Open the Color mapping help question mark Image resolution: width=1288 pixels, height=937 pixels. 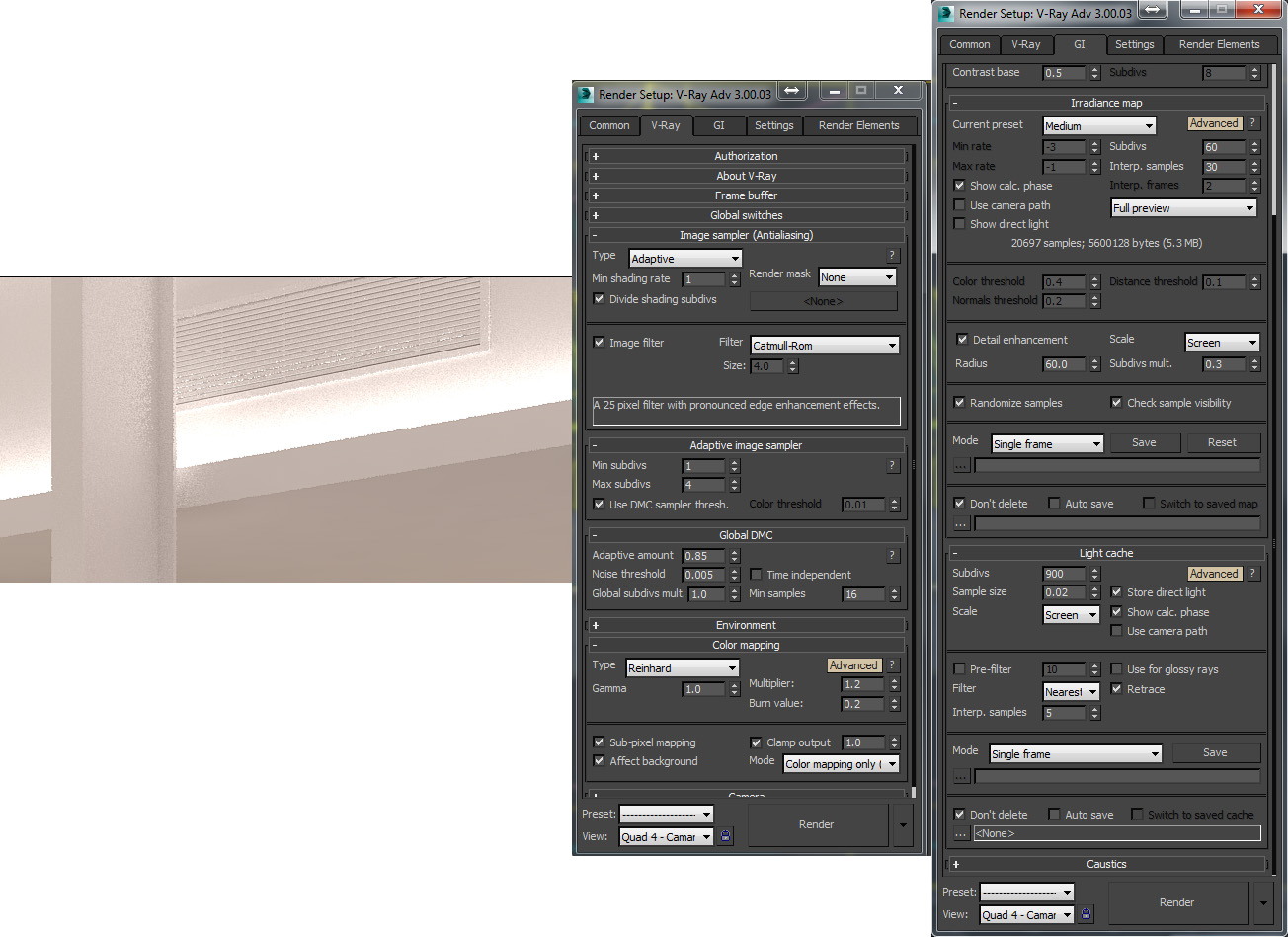click(x=893, y=665)
